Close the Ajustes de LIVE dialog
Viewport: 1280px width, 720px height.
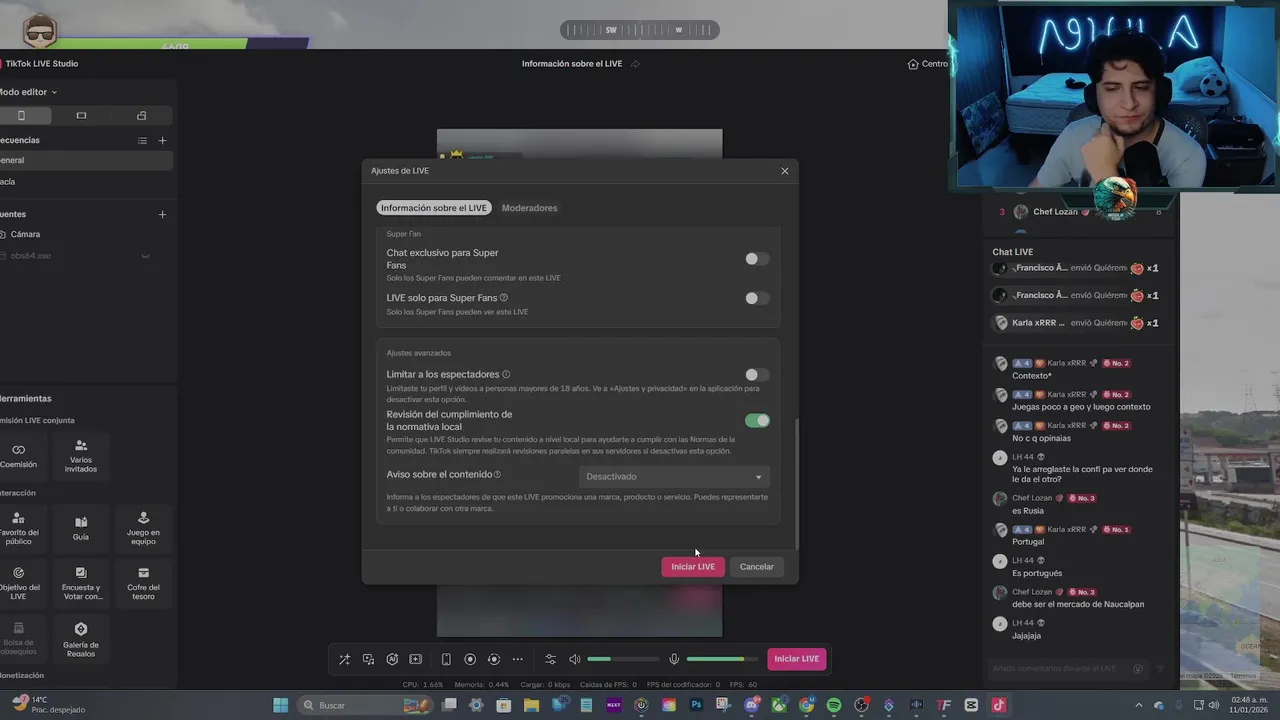pyautogui.click(x=785, y=171)
